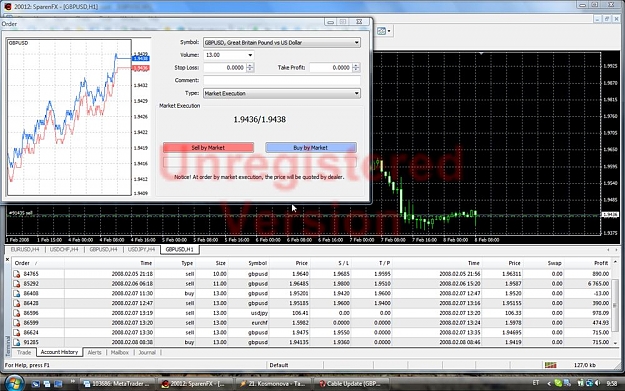Click the Take Profit value field
Screen dimensions: 625x391
331,68
